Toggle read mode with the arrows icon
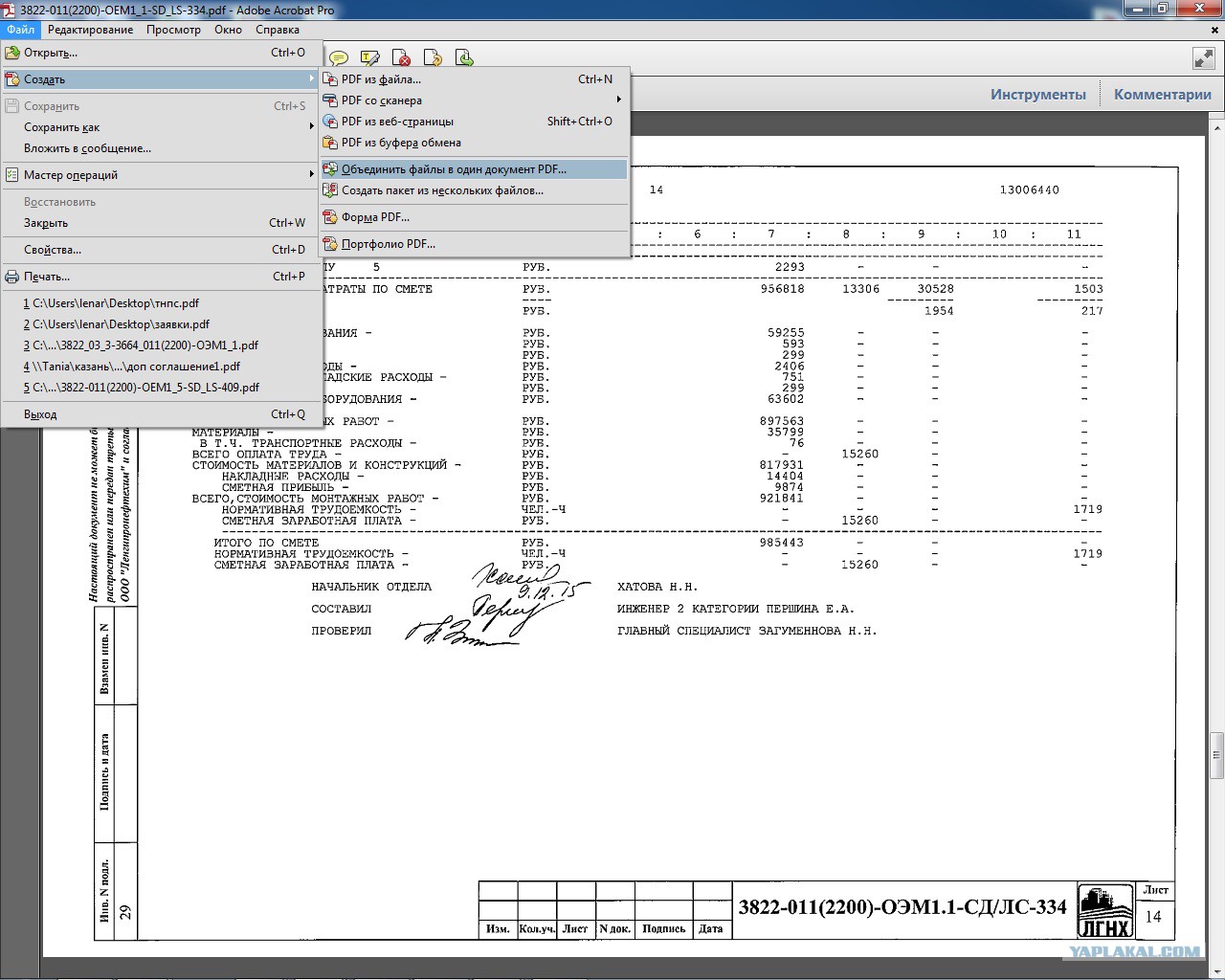 coord(1203,58)
